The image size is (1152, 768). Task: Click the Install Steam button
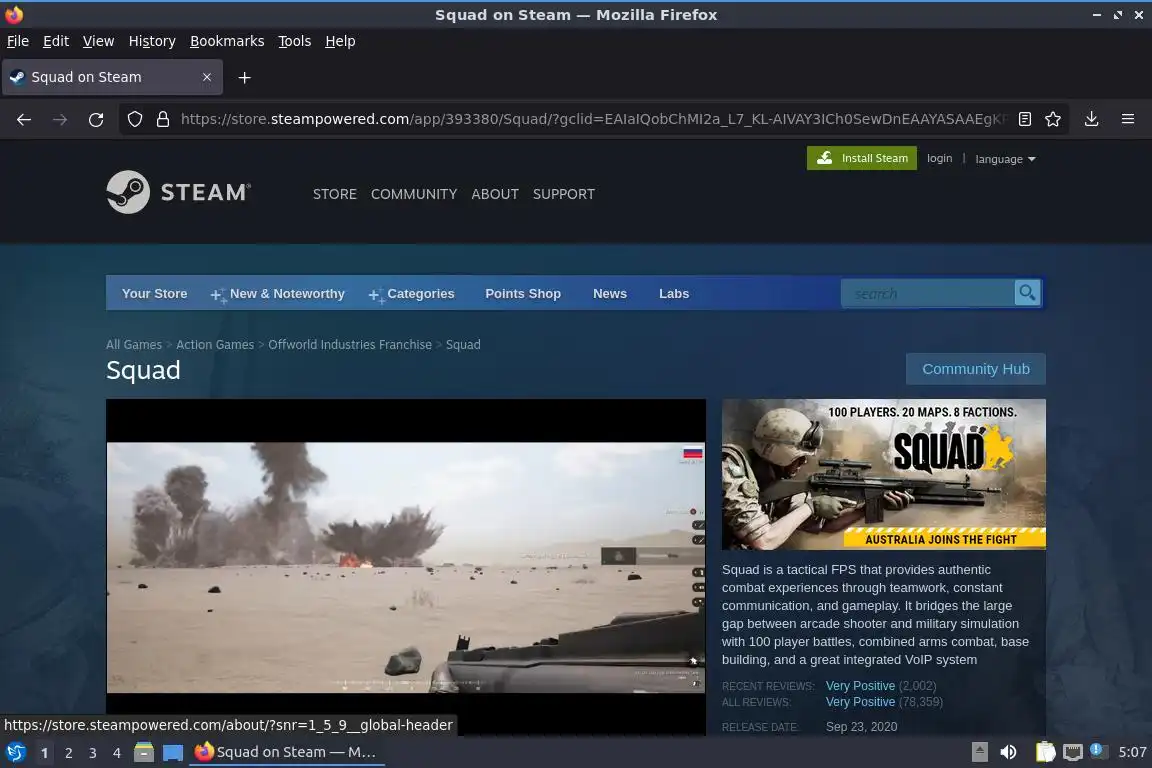[862, 158]
